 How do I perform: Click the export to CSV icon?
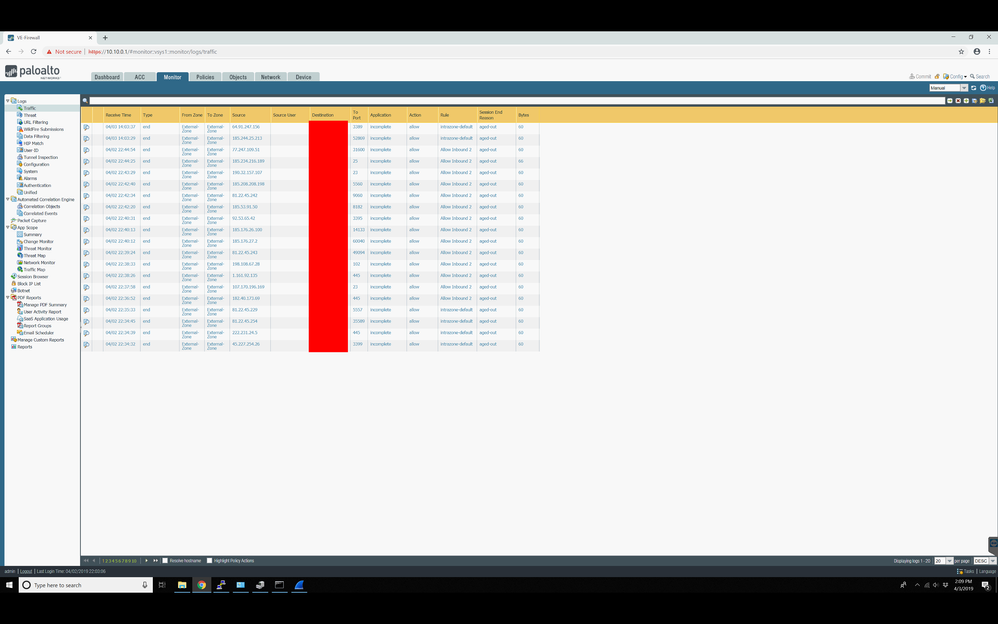pos(991,101)
